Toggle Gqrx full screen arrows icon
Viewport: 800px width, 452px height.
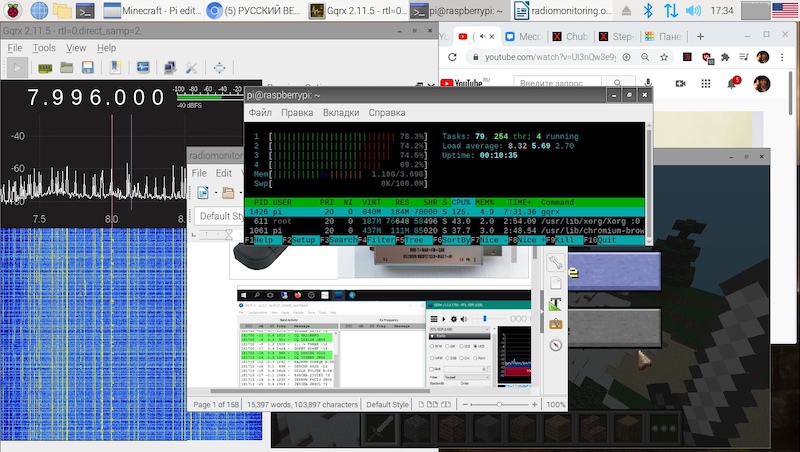tap(219, 68)
